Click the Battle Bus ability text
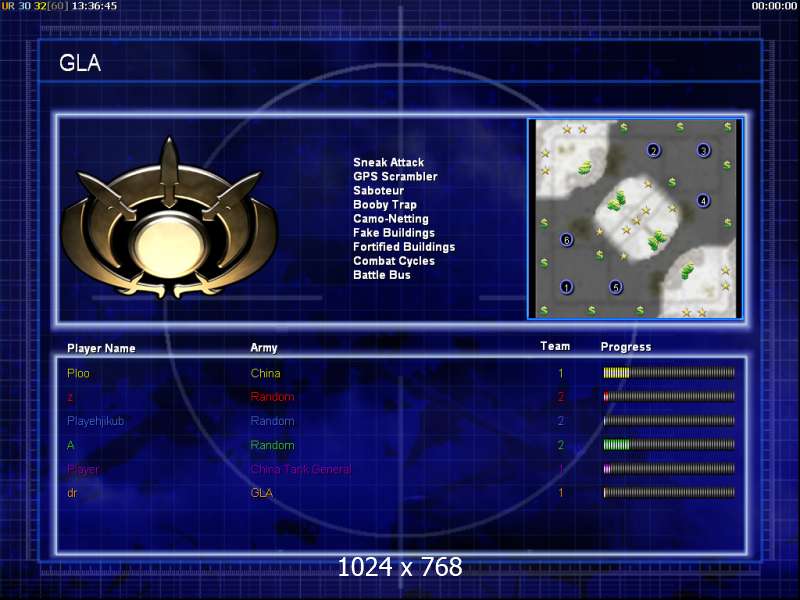 (x=382, y=275)
